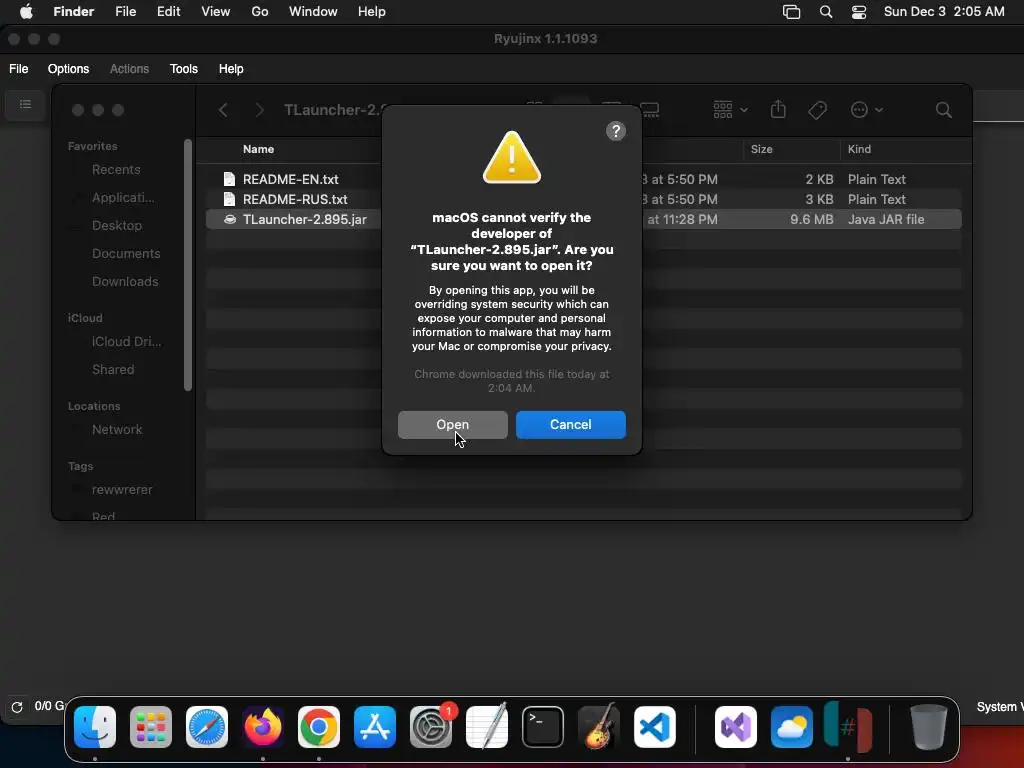Open Applications in Finder sidebar

(x=123, y=198)
